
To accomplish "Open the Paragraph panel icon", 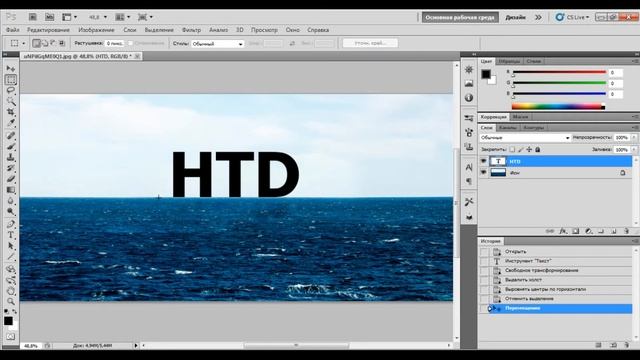I will coord(469,181).
